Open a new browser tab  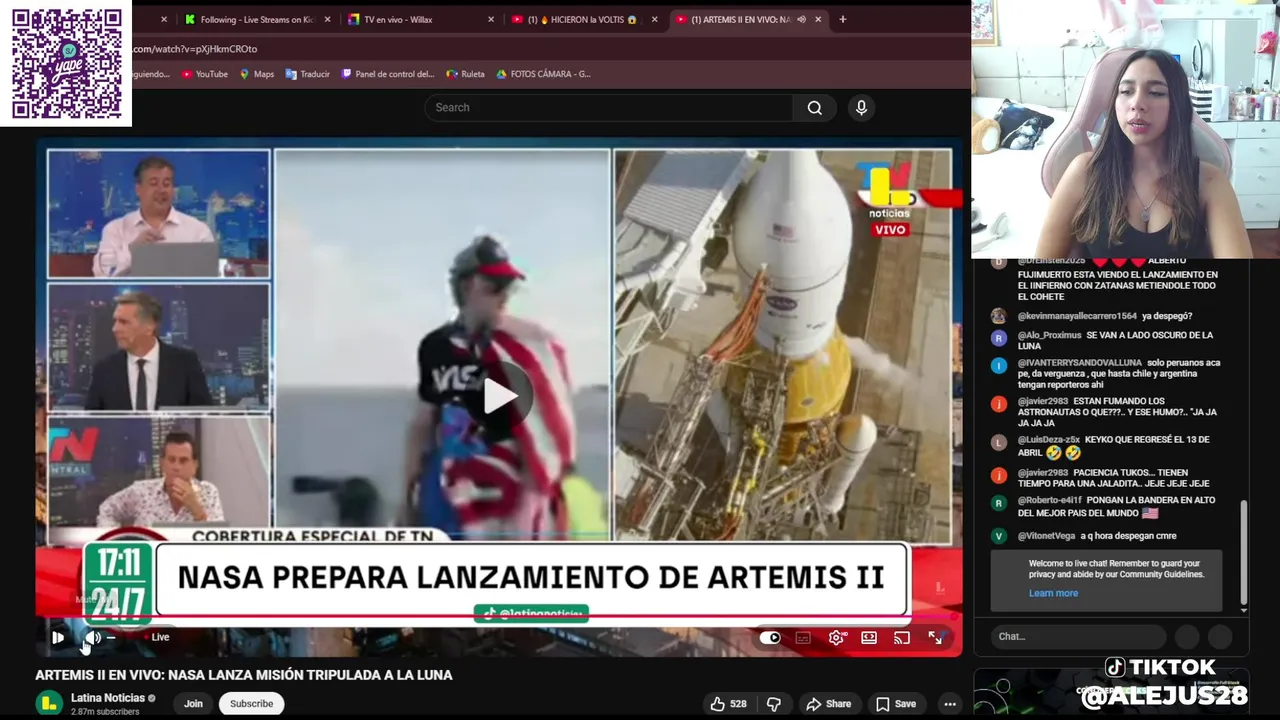[842, 19]
